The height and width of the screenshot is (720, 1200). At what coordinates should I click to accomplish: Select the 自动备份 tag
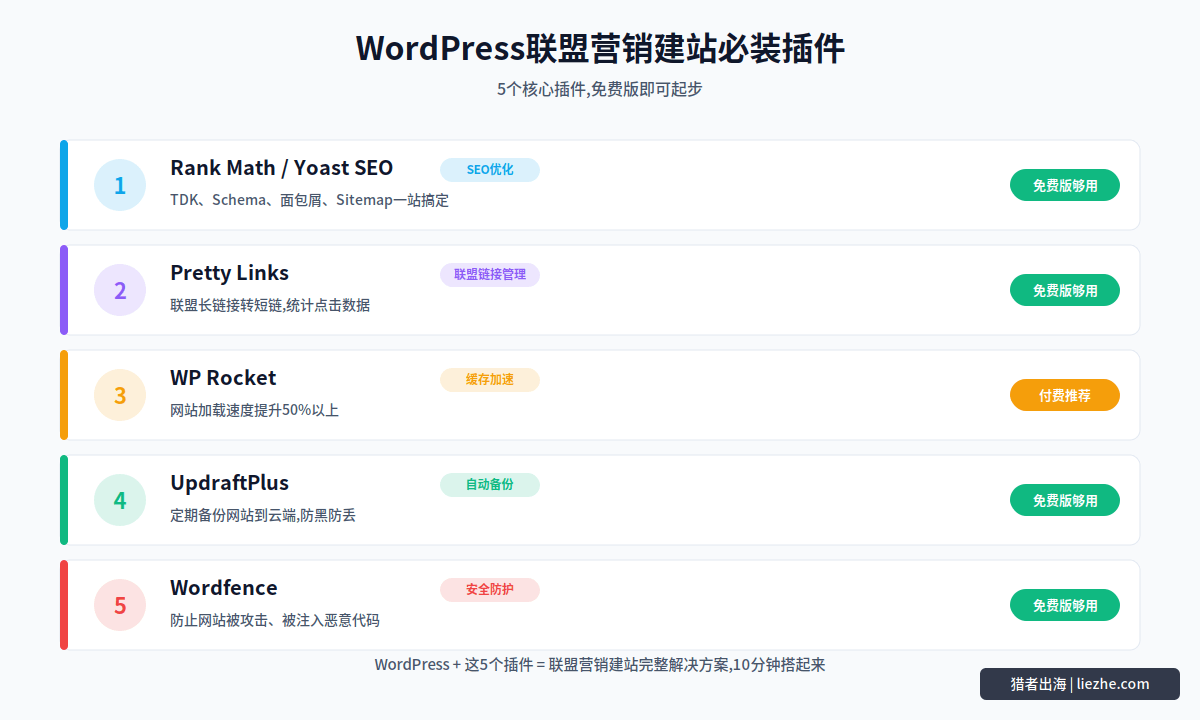[490, 485]
